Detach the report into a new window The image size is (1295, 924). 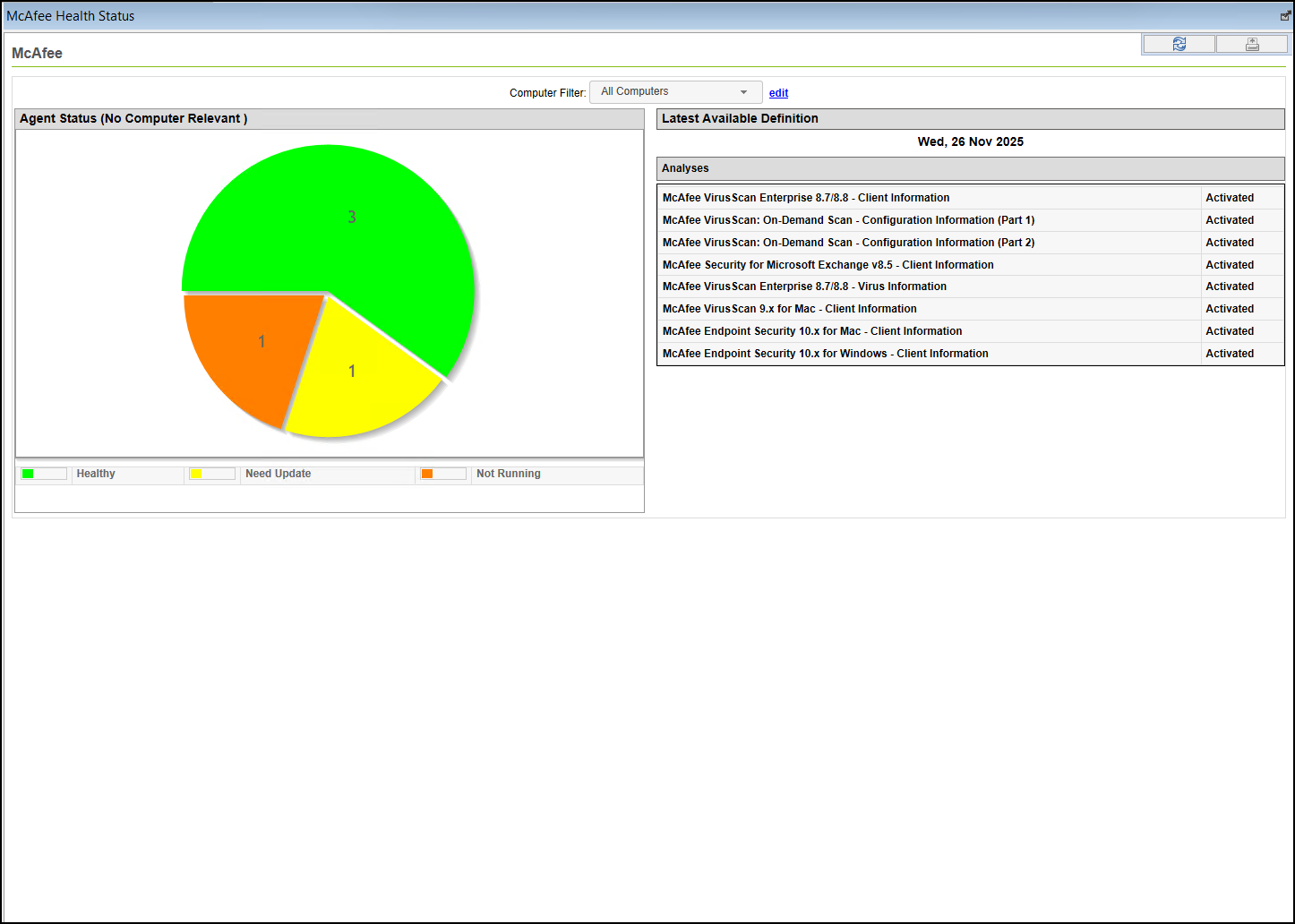(x=1284, y=15)
